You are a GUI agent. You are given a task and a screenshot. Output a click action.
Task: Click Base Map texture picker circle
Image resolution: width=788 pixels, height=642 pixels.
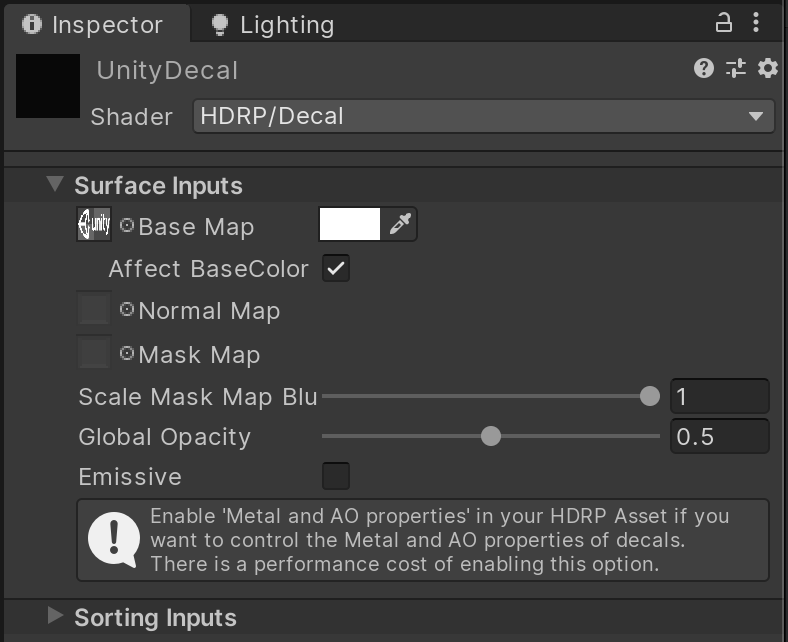click(x=127, y=226)
